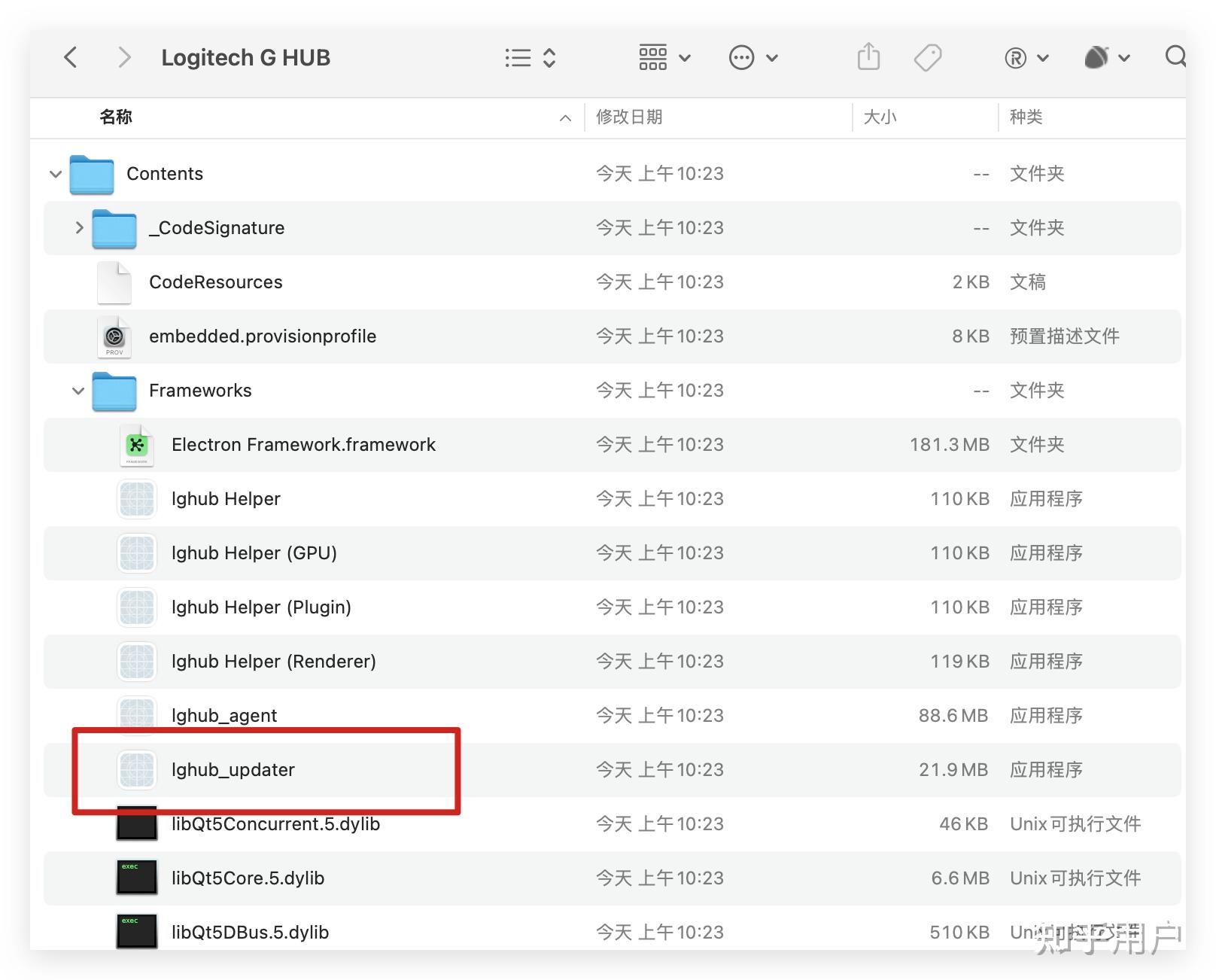Select the lghub_updater app icon
1216x980 pixels.
click(137, 770)
